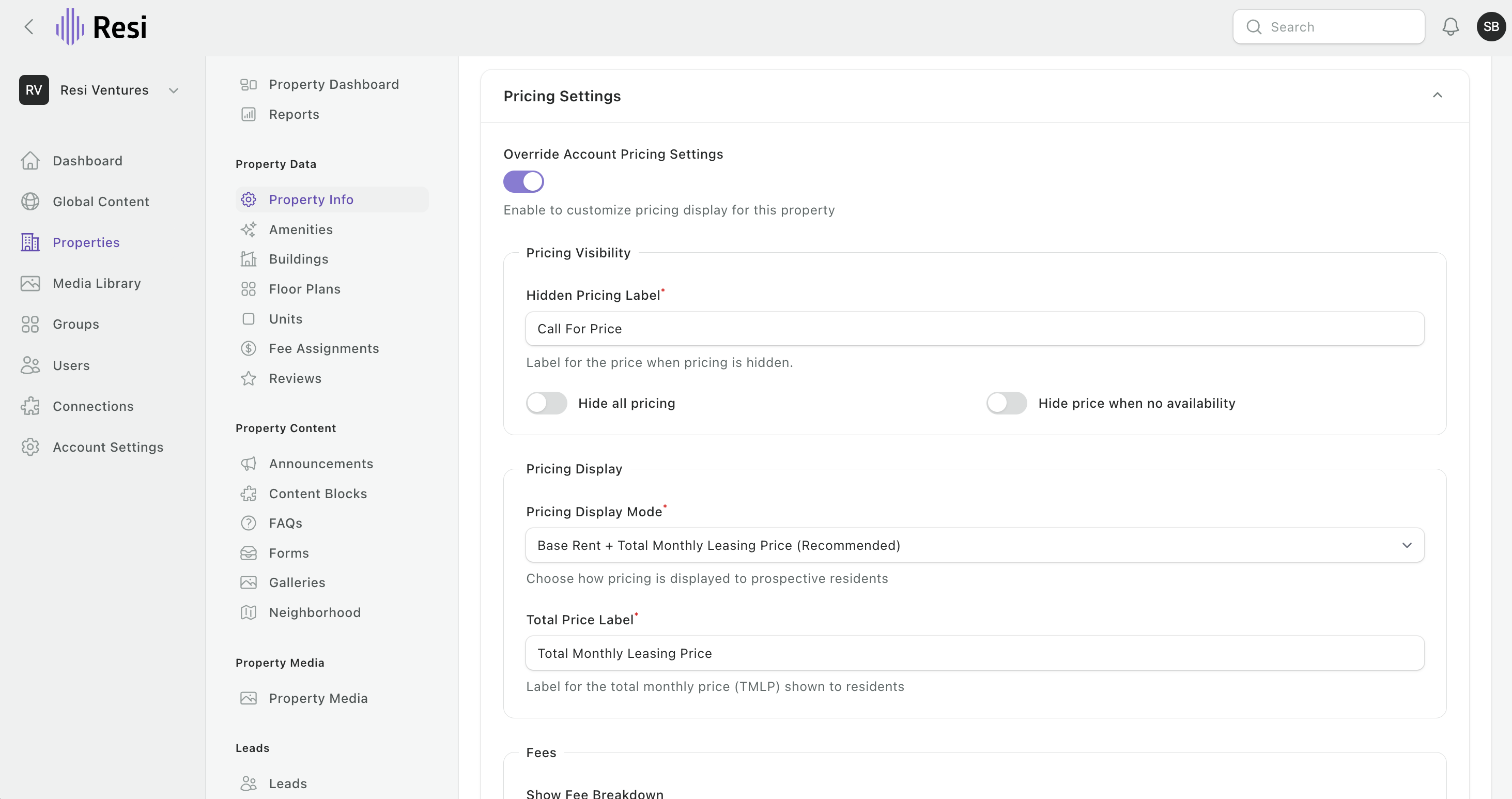Click the back arrow icon

point(29,27)
